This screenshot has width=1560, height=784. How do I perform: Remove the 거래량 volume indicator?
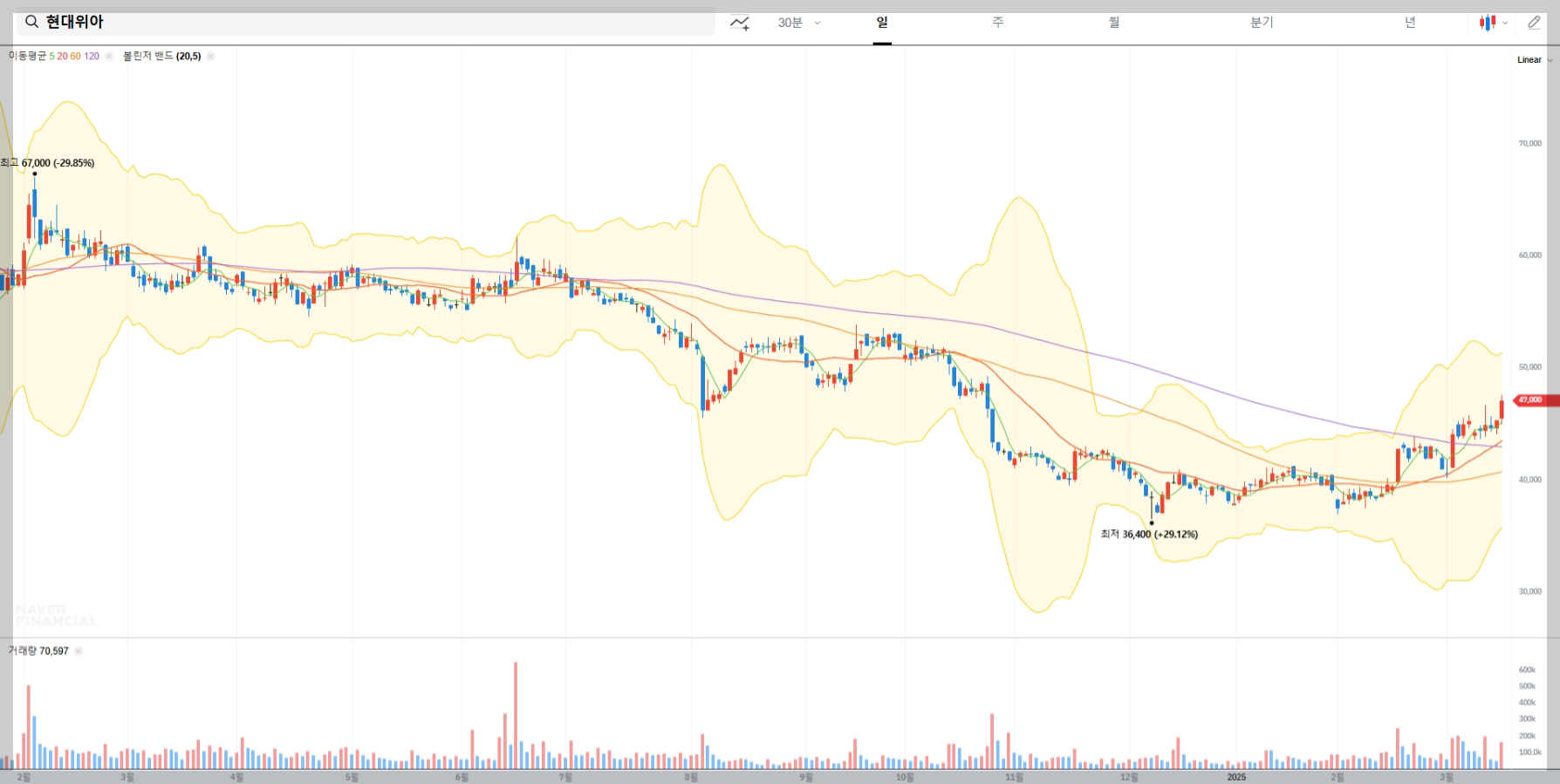click(78, 651)
